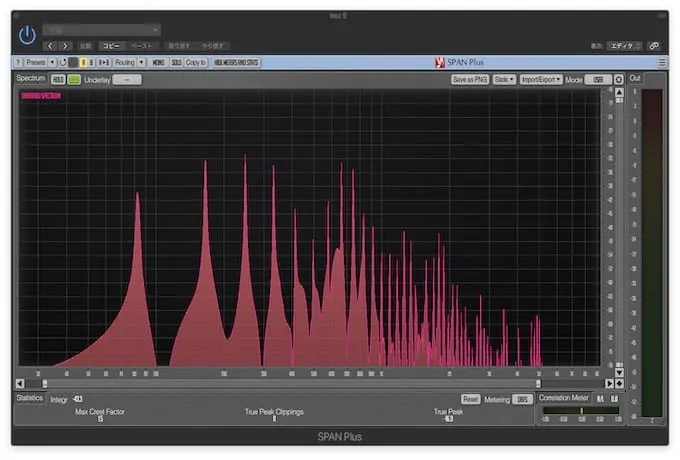The width and height of the screenshot is (680, 460).
Task: Expand the Routing dropdown arrow
Action: click(141, 62)
